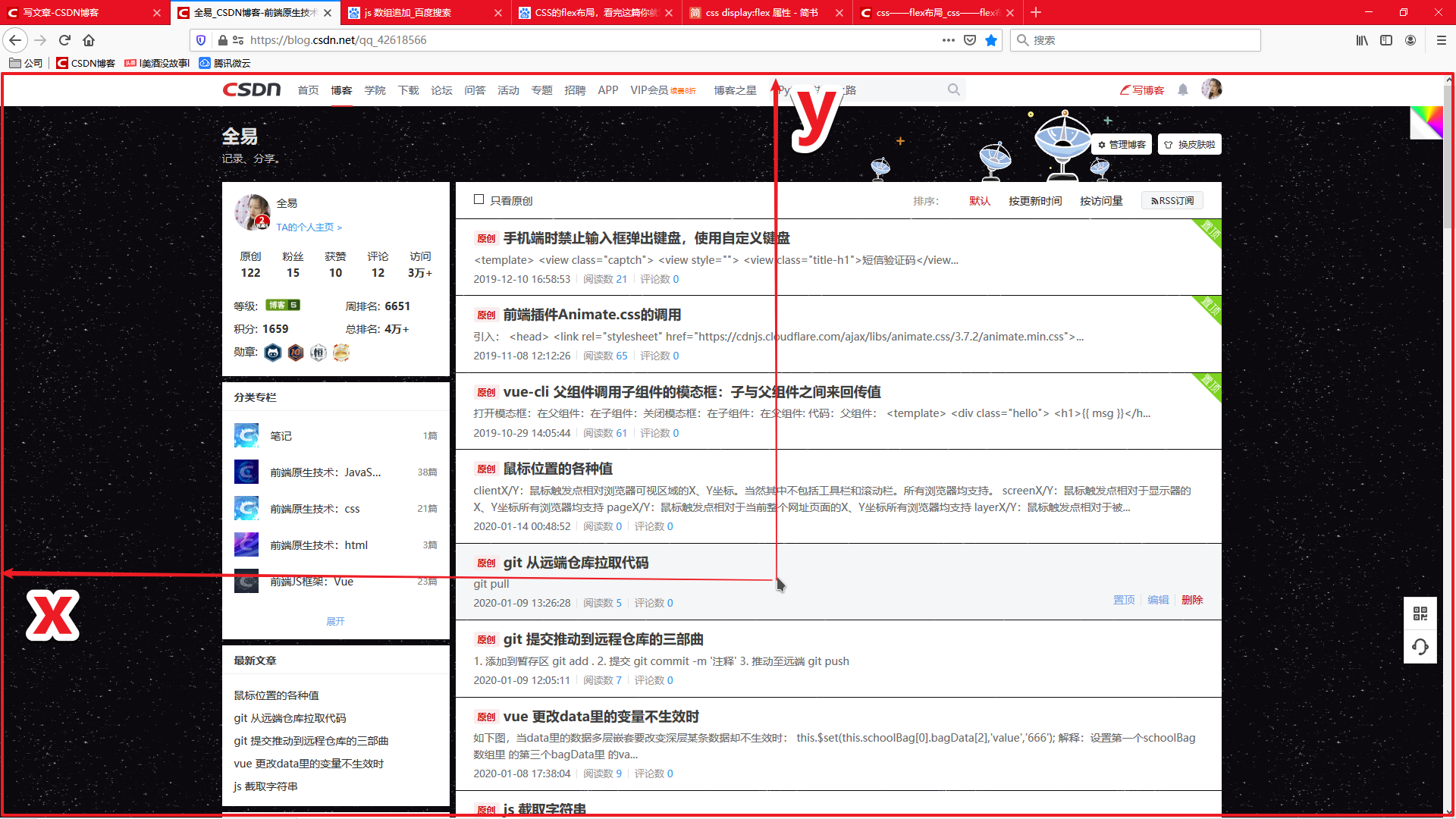Screen dimensions: 1456x819
Task: Click the CSDN search magnifier icon
Action: [x=953, y=89]
